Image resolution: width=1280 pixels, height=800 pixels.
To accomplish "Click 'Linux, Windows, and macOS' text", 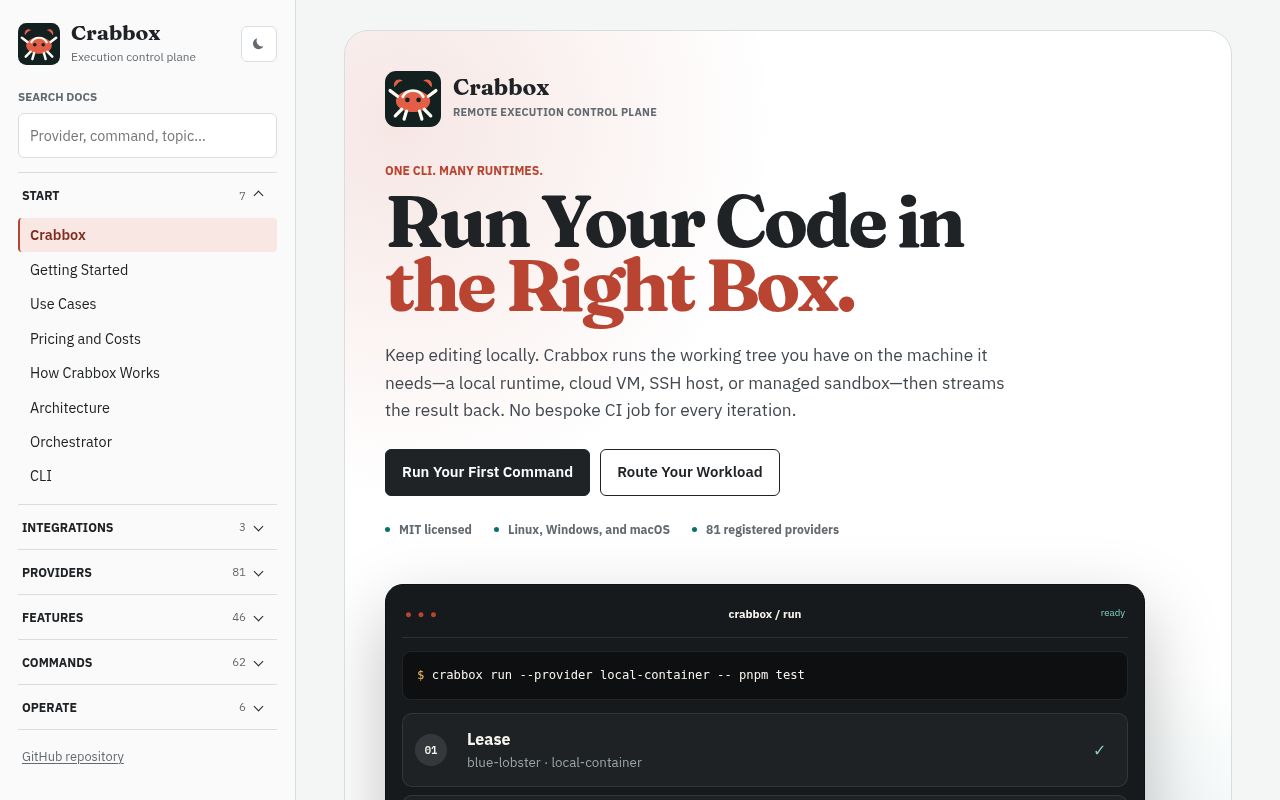I will coord(589,530).
